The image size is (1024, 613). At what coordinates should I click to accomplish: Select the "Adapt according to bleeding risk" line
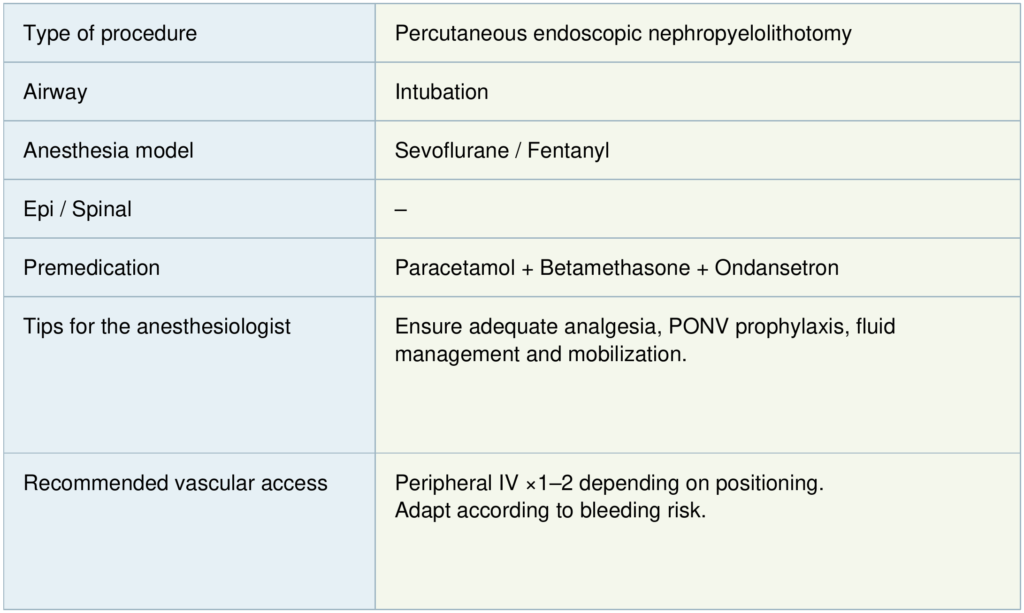pos(552,509)
